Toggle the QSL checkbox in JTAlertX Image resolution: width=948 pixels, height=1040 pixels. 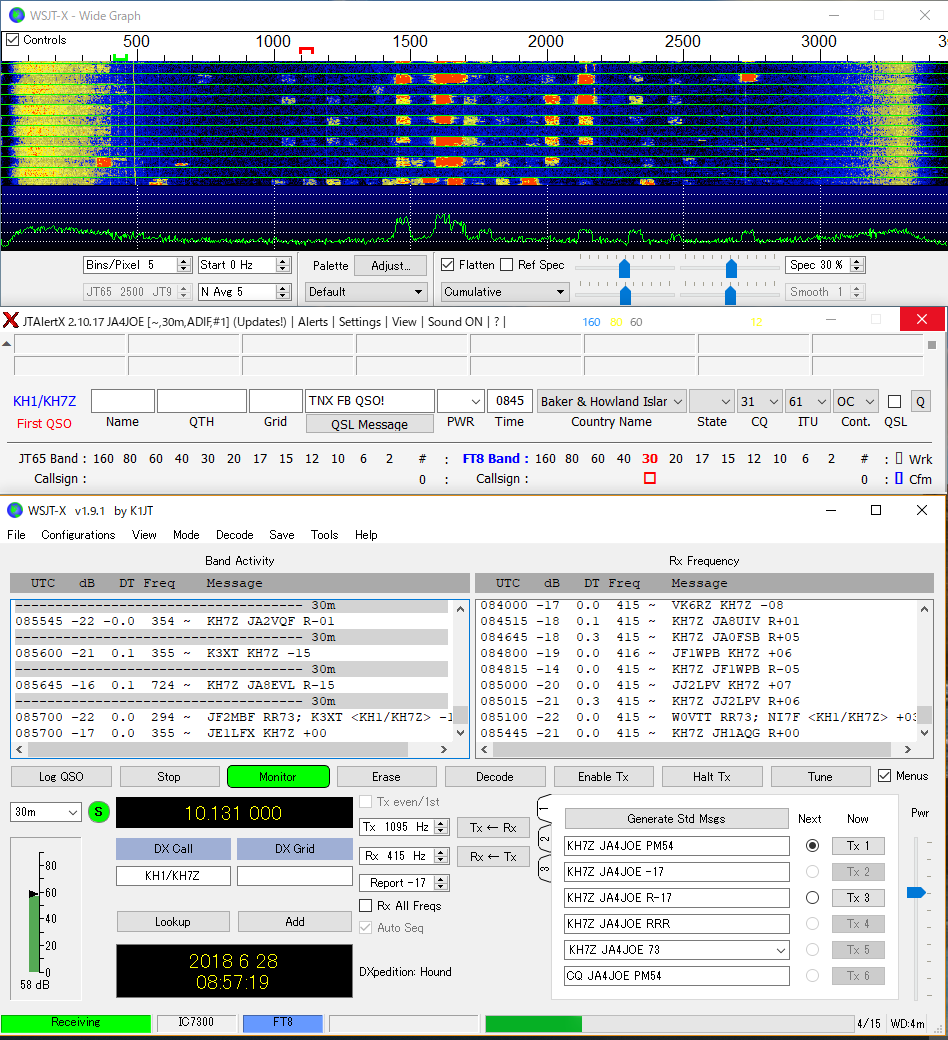coord(894,402)
